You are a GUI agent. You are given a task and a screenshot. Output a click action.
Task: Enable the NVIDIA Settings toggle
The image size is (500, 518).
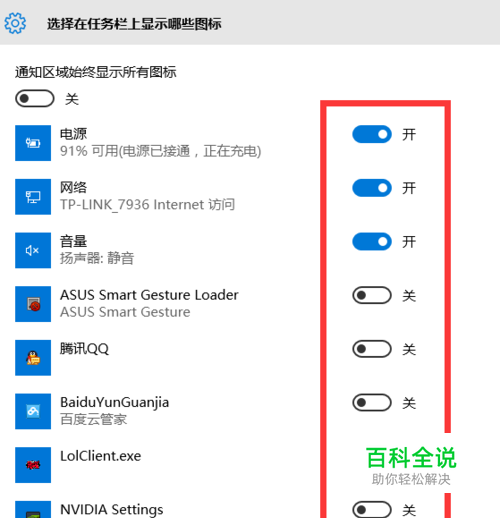click(x=372, y=509)
